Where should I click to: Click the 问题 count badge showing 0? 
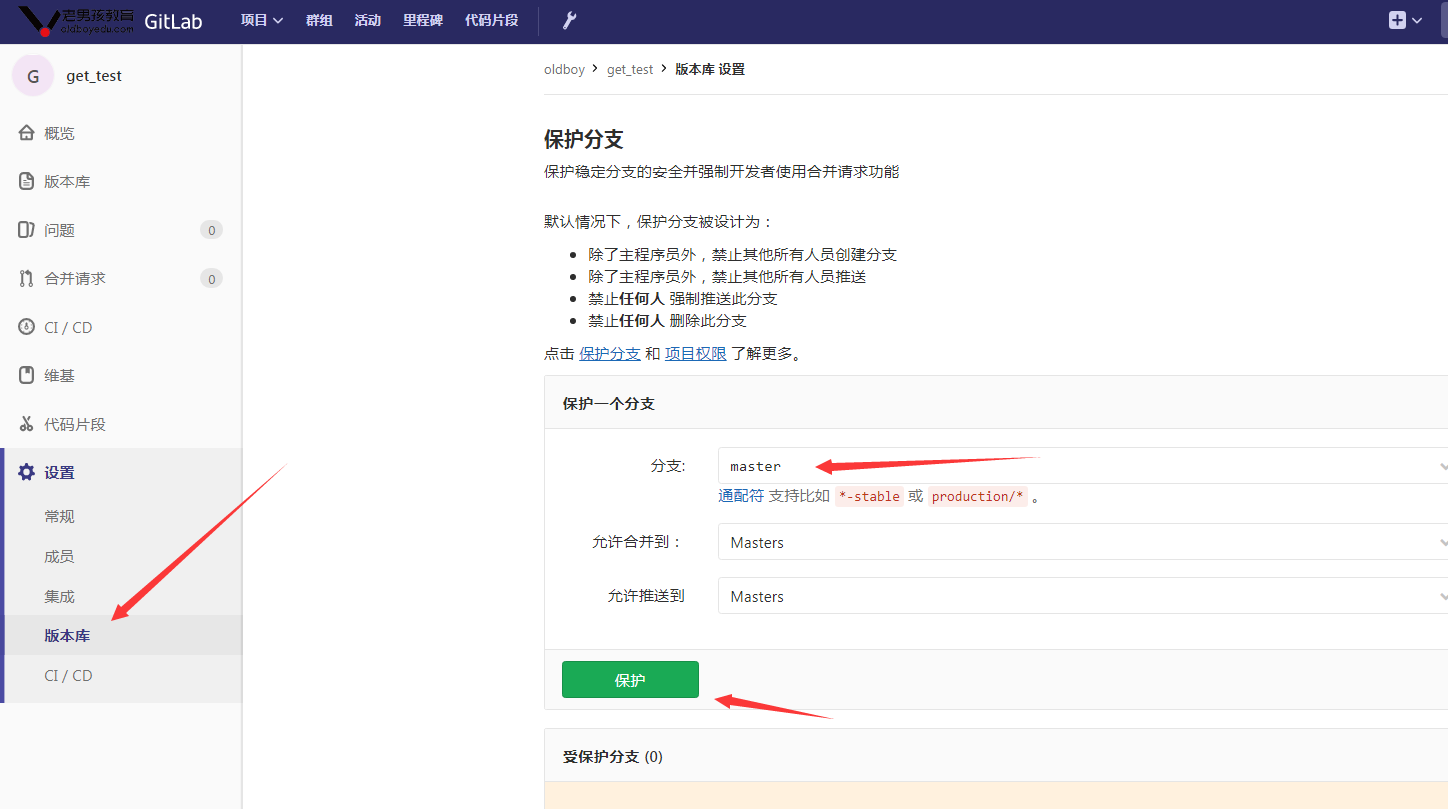point(211,230)
